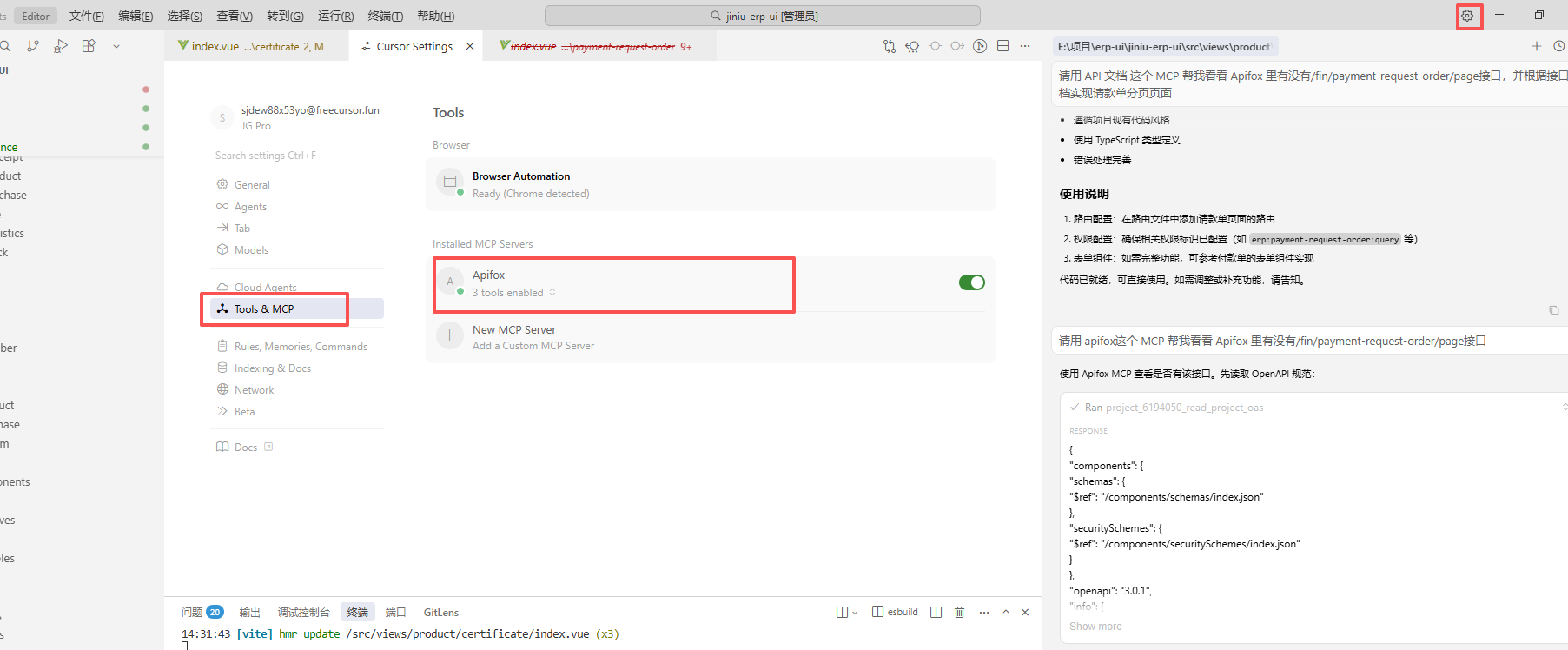This screenshot has width=1568, height=650.
Task: Start a new chat with plus icon
Action: coord(1537,46)
